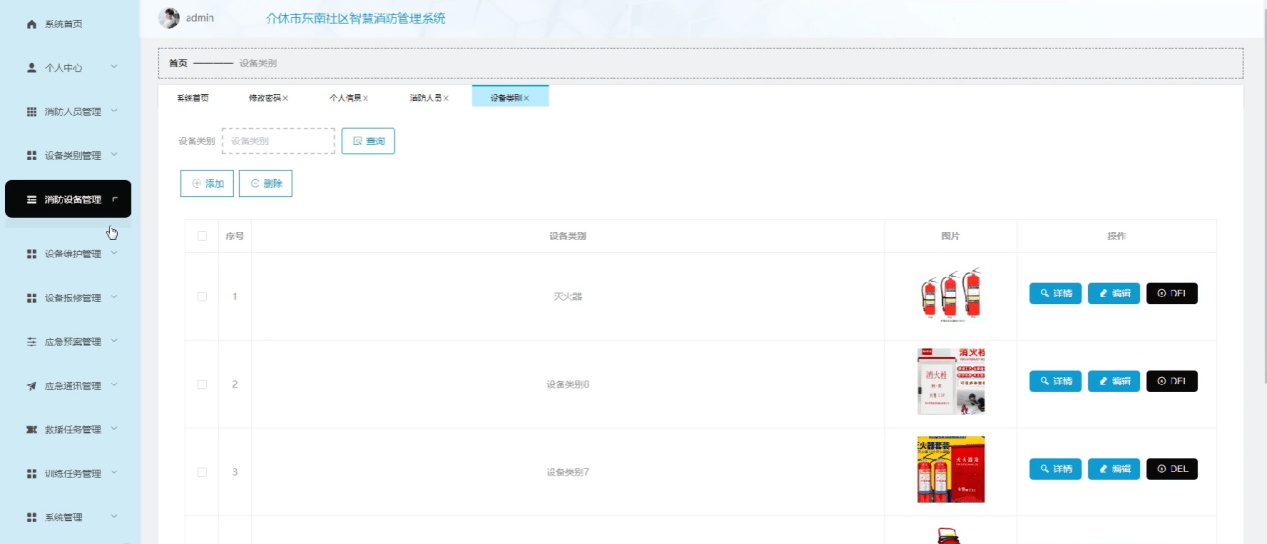Click 编辑 for row 设备类别7

pyautogui.click(x=1114, y=469)
